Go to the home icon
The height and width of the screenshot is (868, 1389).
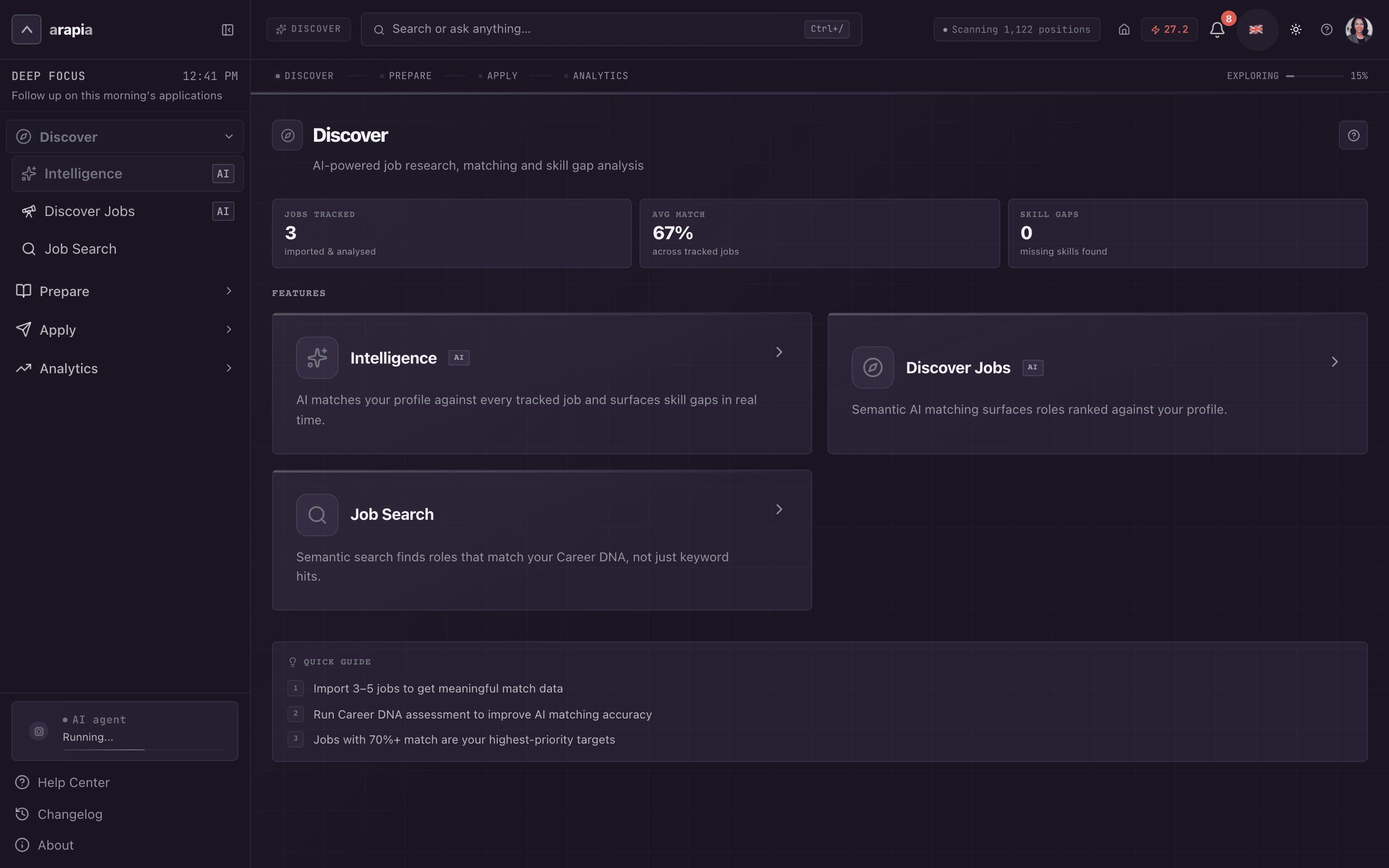1124,29
